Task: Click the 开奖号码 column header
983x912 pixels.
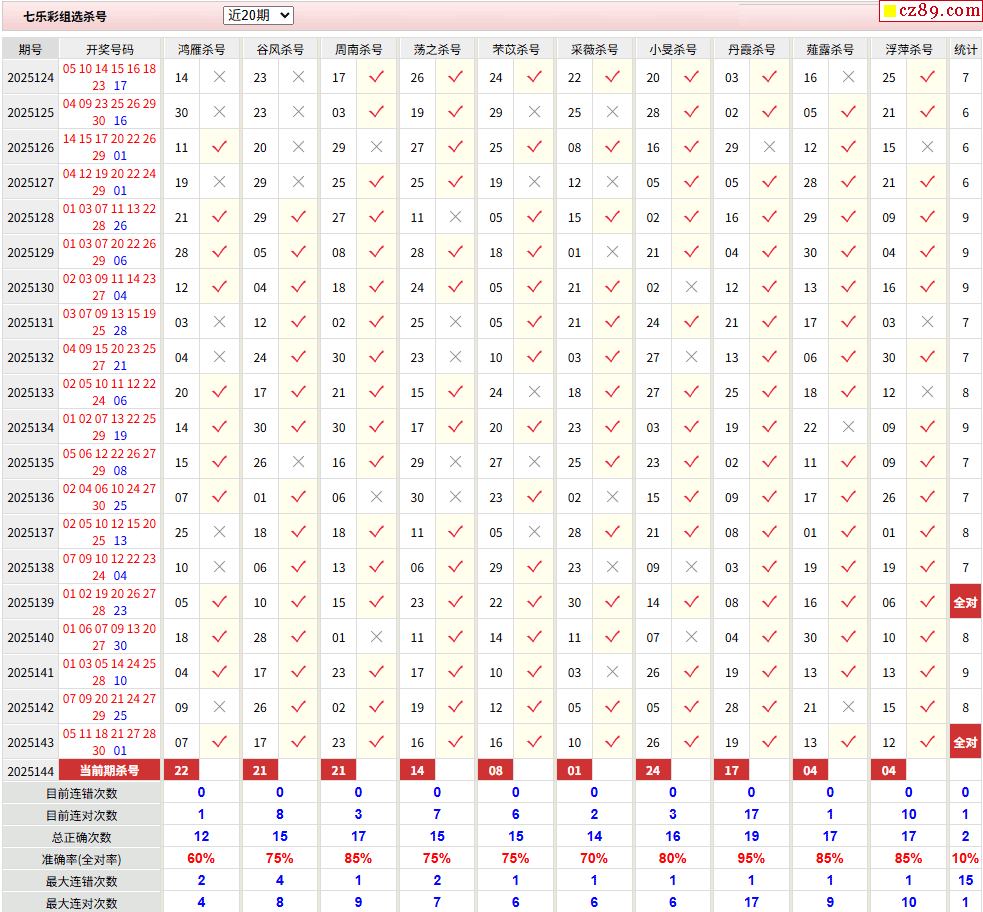Action: pos(110,49)
